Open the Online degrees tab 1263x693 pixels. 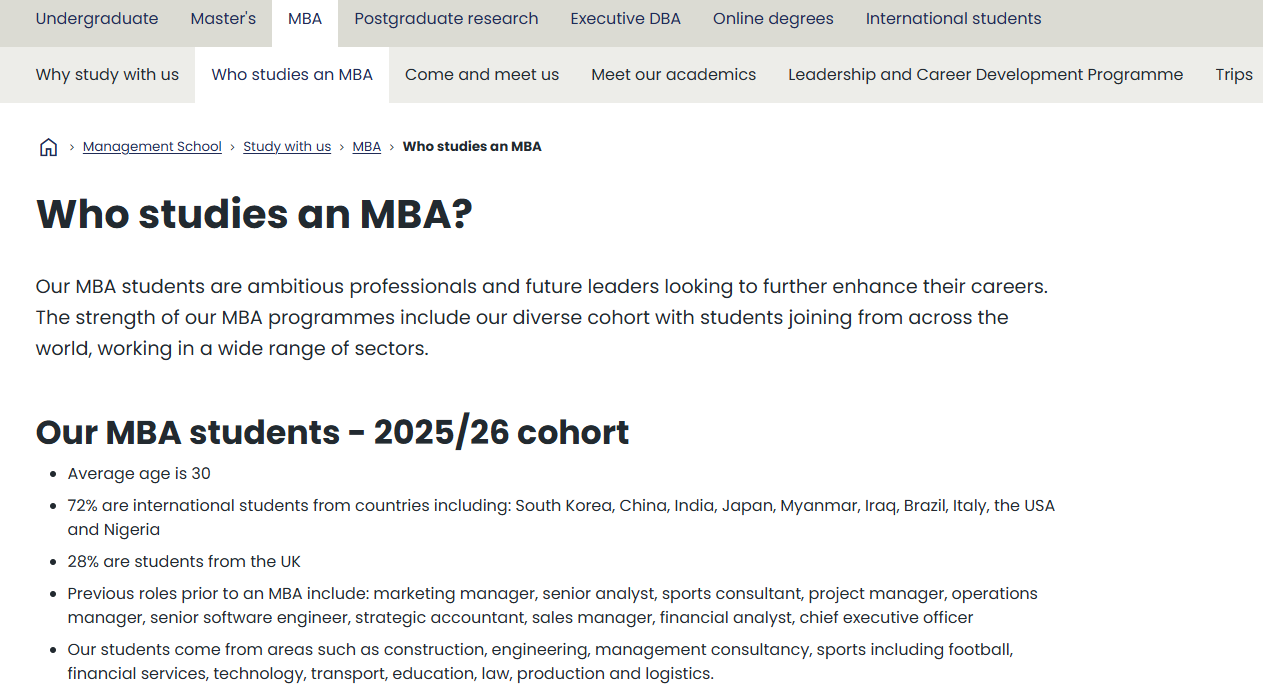coord(773,19)
